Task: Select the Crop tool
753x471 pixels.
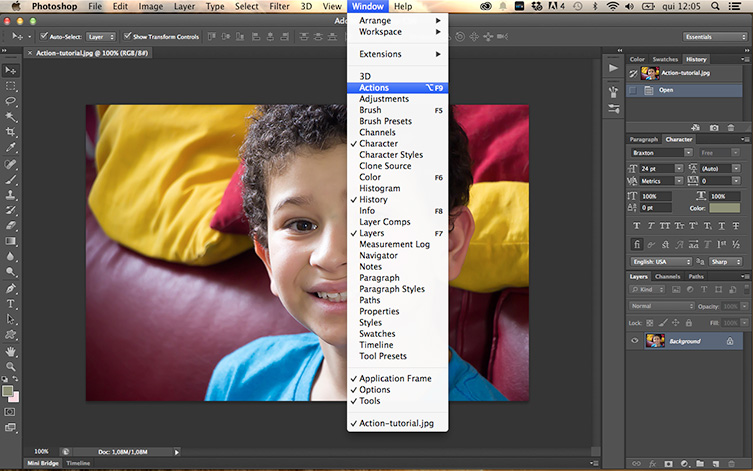Action: (11, 133)
